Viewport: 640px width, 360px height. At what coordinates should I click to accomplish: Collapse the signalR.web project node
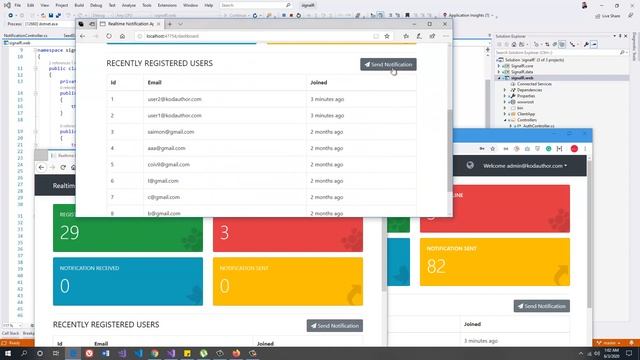pyautogui.click(x=498, y=78)
